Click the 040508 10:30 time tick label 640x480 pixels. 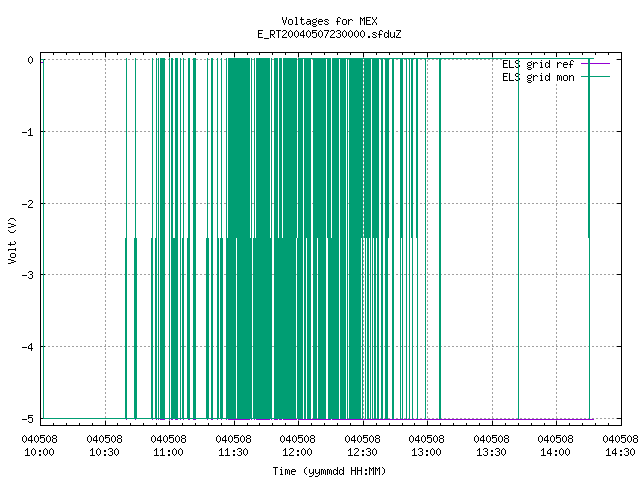(x=104, y=446)
